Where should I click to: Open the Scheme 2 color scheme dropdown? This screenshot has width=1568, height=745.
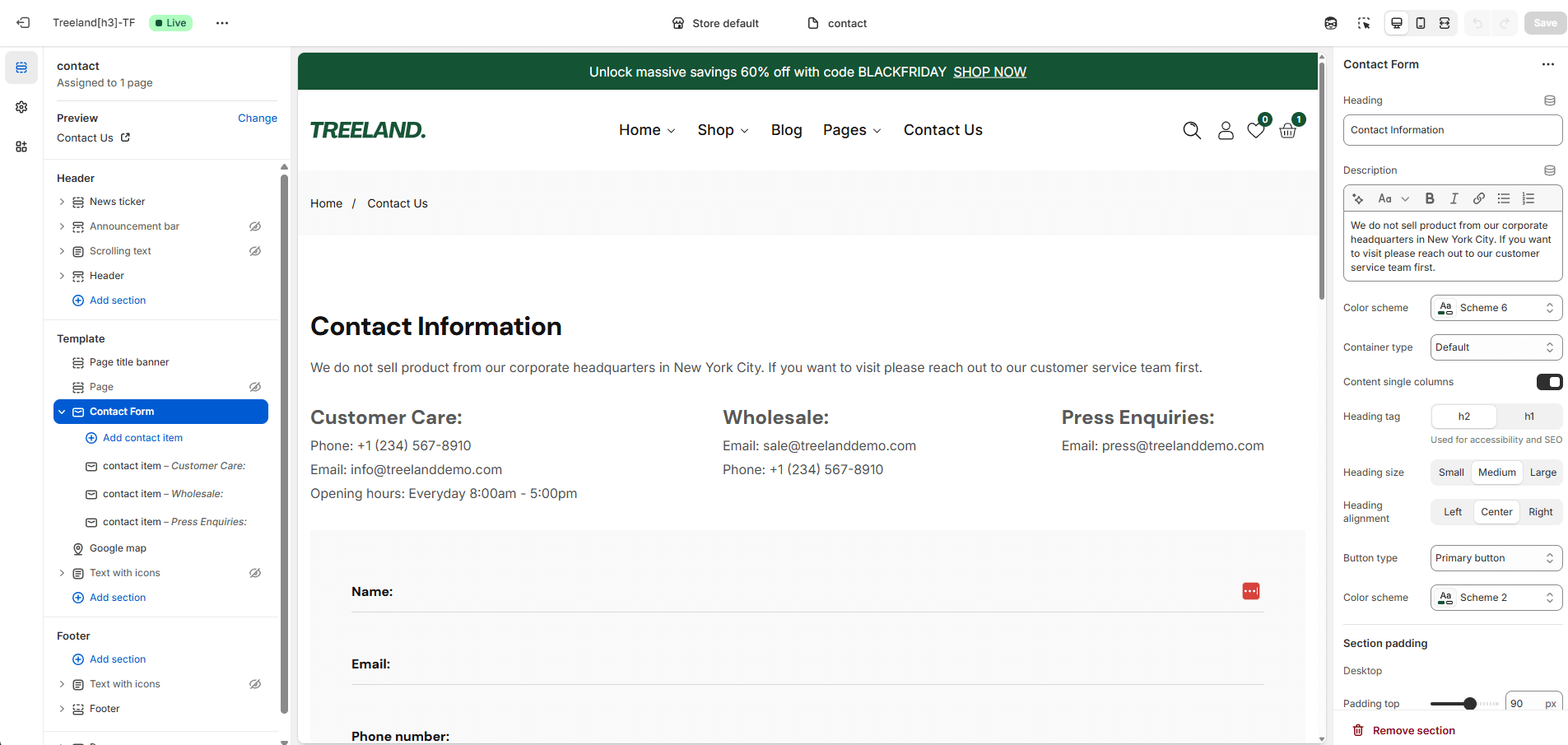pyautogui.click(x=1496, y=598)
